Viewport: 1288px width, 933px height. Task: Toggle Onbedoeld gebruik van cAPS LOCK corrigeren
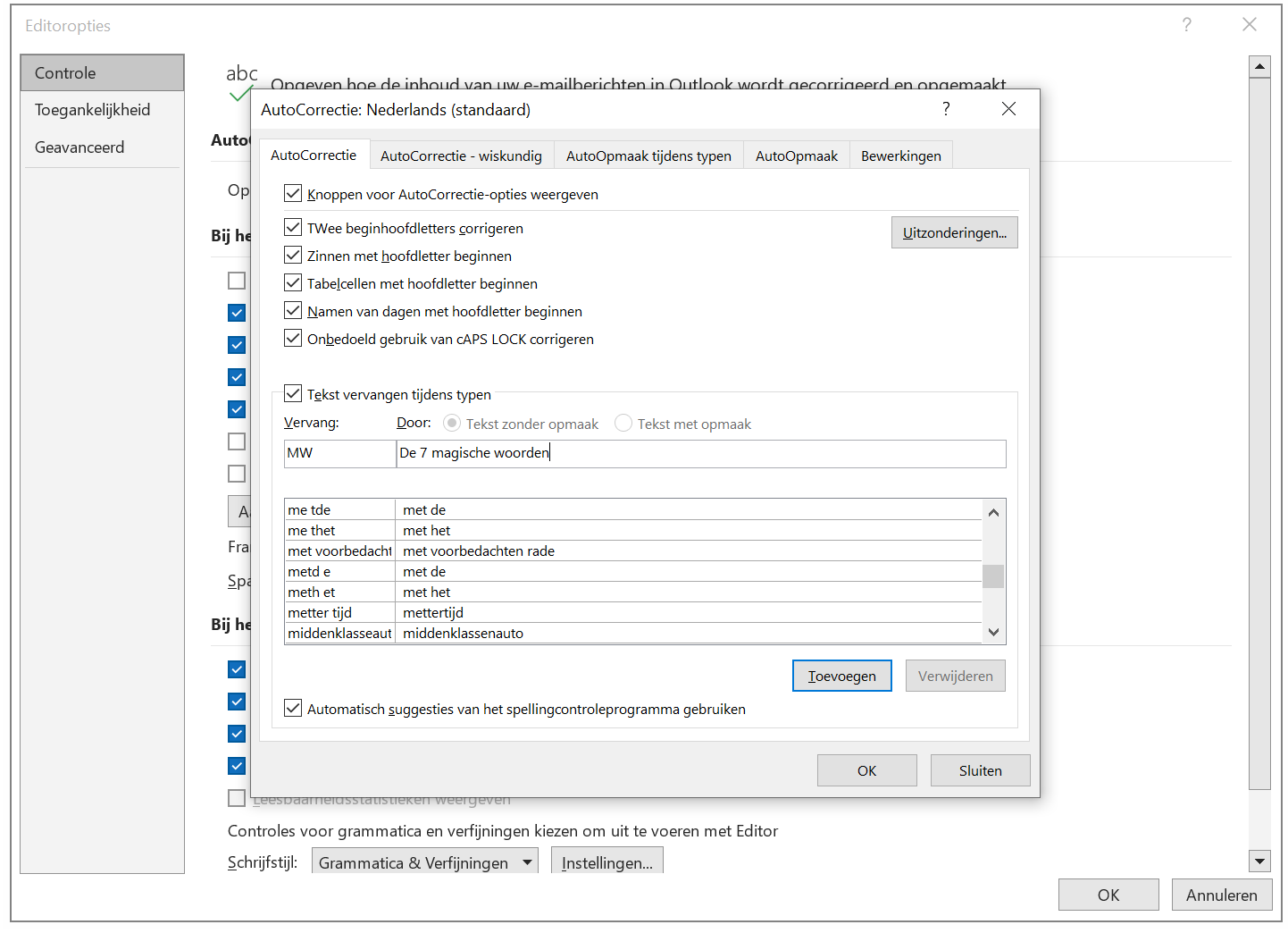tap(293, 338)
